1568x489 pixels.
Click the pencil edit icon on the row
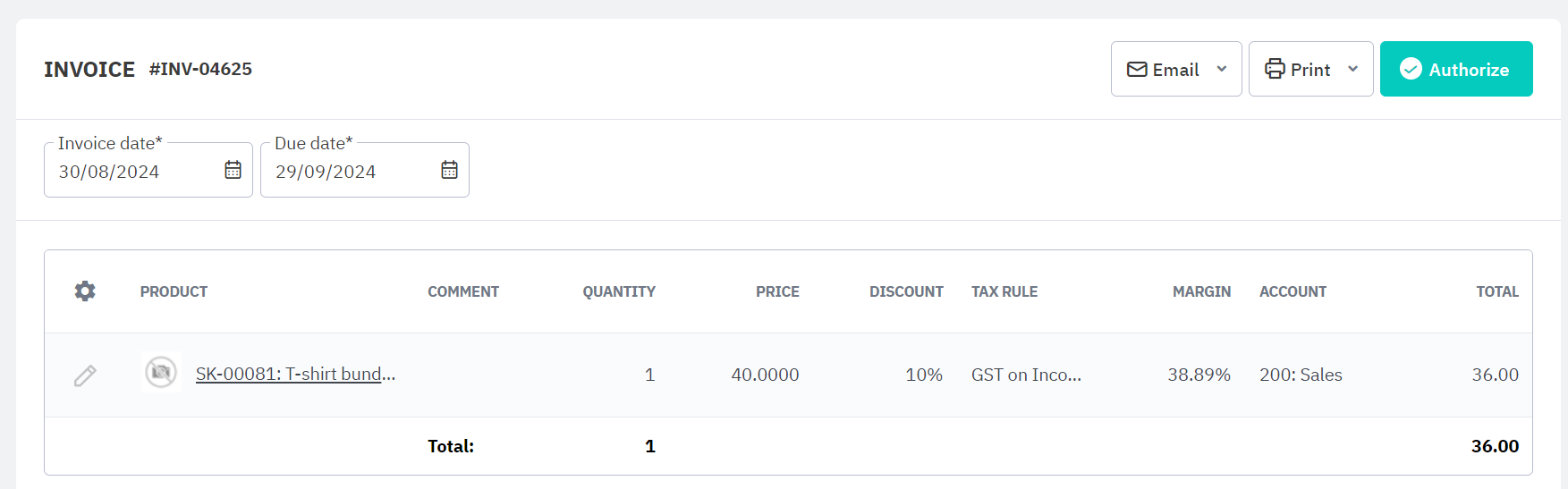pos(85,375)
